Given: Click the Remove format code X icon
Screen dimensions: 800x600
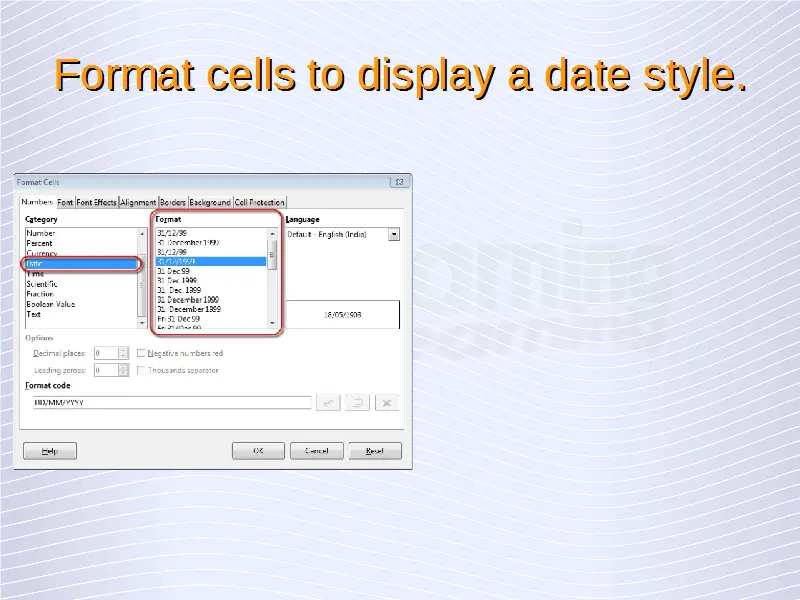Looking at the screenshot, I should [387, 403].
